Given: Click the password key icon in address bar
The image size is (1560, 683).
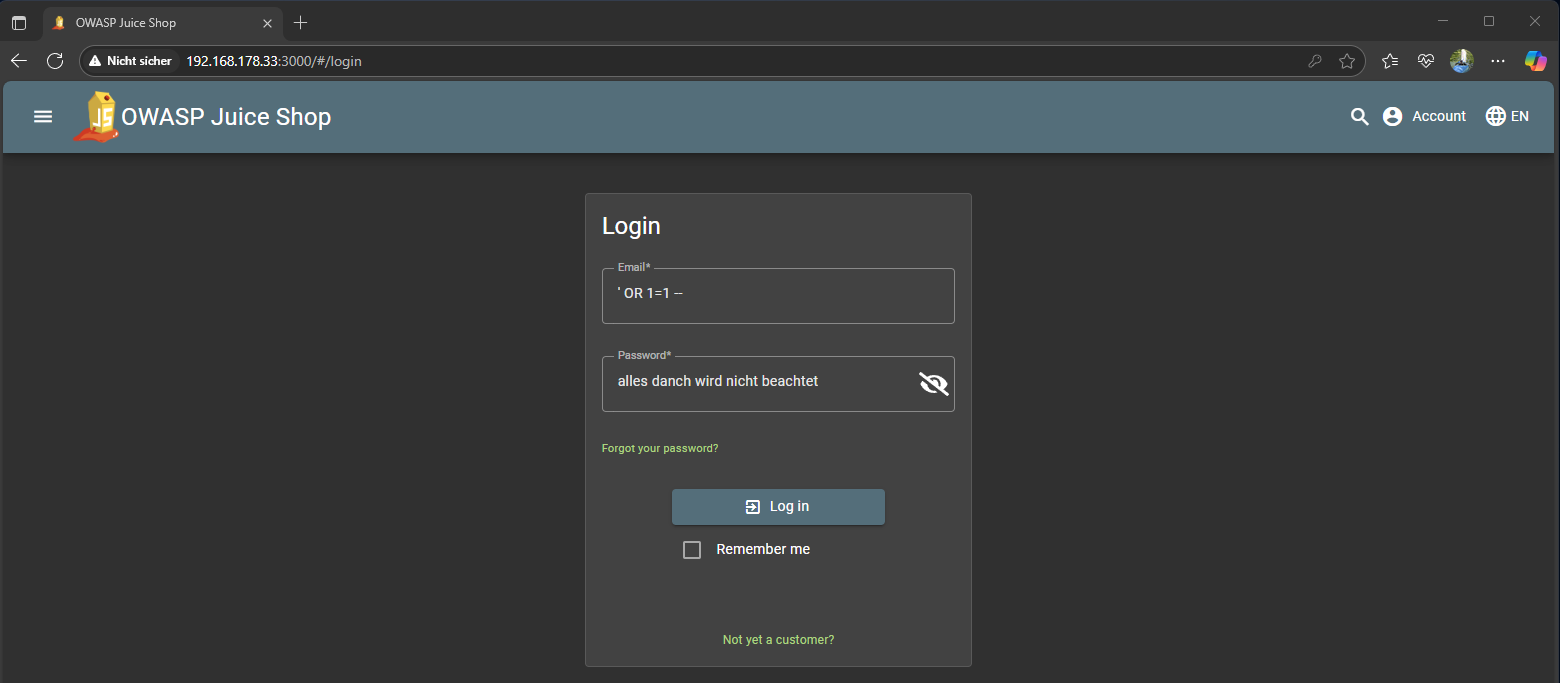Looking at the screenshot, I should (x=1315, y=61).
